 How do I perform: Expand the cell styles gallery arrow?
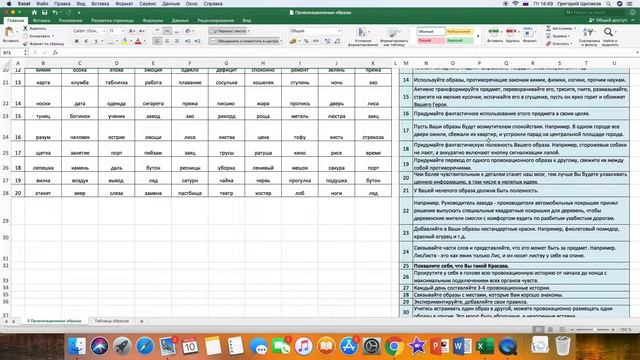click(478, 36)
